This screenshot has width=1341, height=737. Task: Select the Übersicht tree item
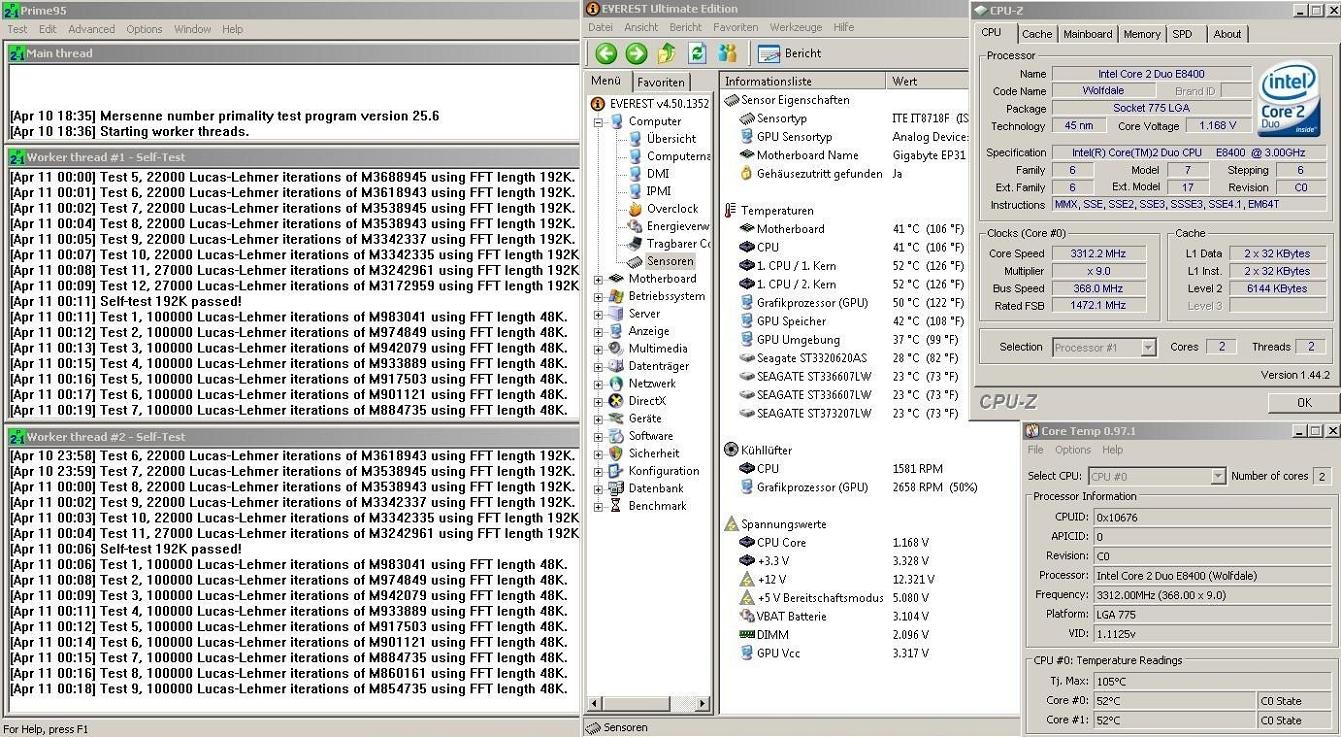point(671,139)
